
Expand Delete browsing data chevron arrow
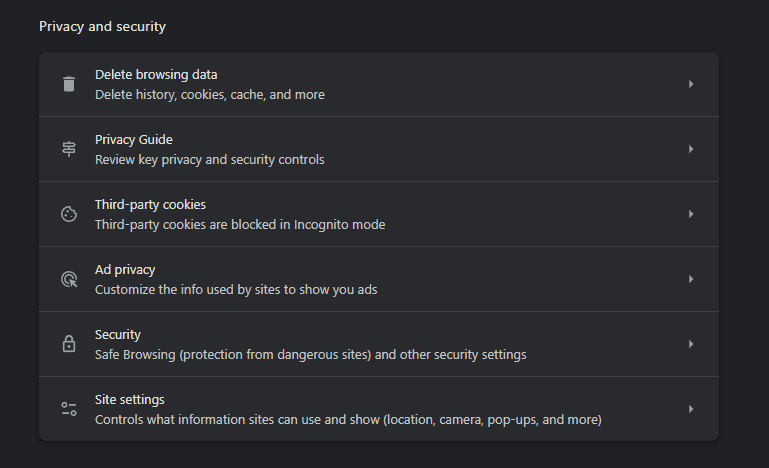tap(691, 84)
